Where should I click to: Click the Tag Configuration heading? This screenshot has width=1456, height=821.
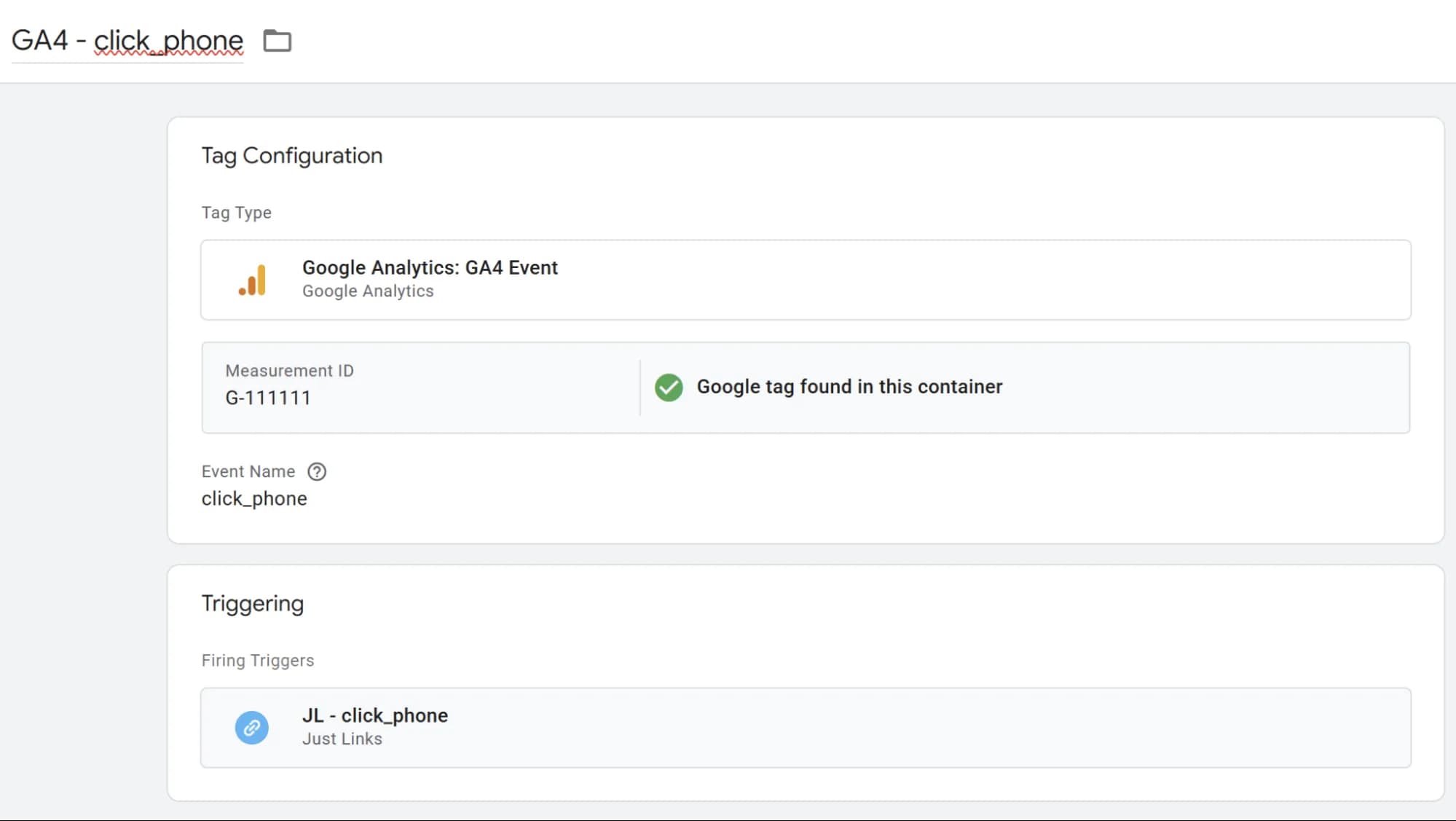pyautogui.click(x=292, y=156)
